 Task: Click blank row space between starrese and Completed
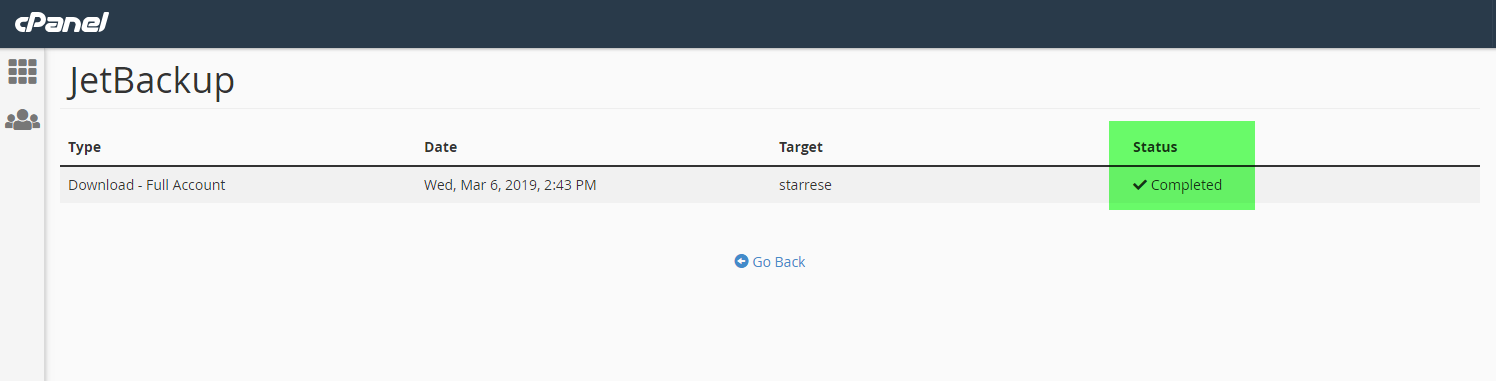980,185
